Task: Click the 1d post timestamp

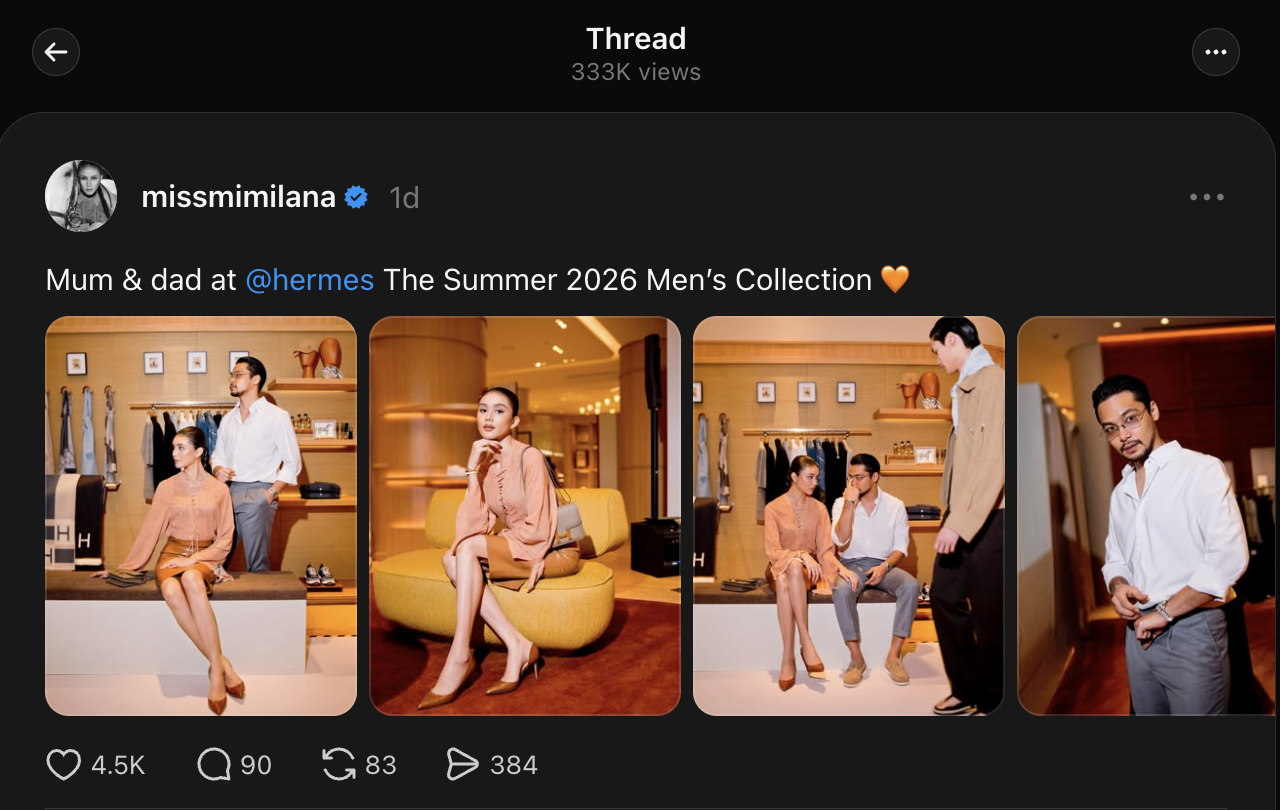Action: point(404,198)
